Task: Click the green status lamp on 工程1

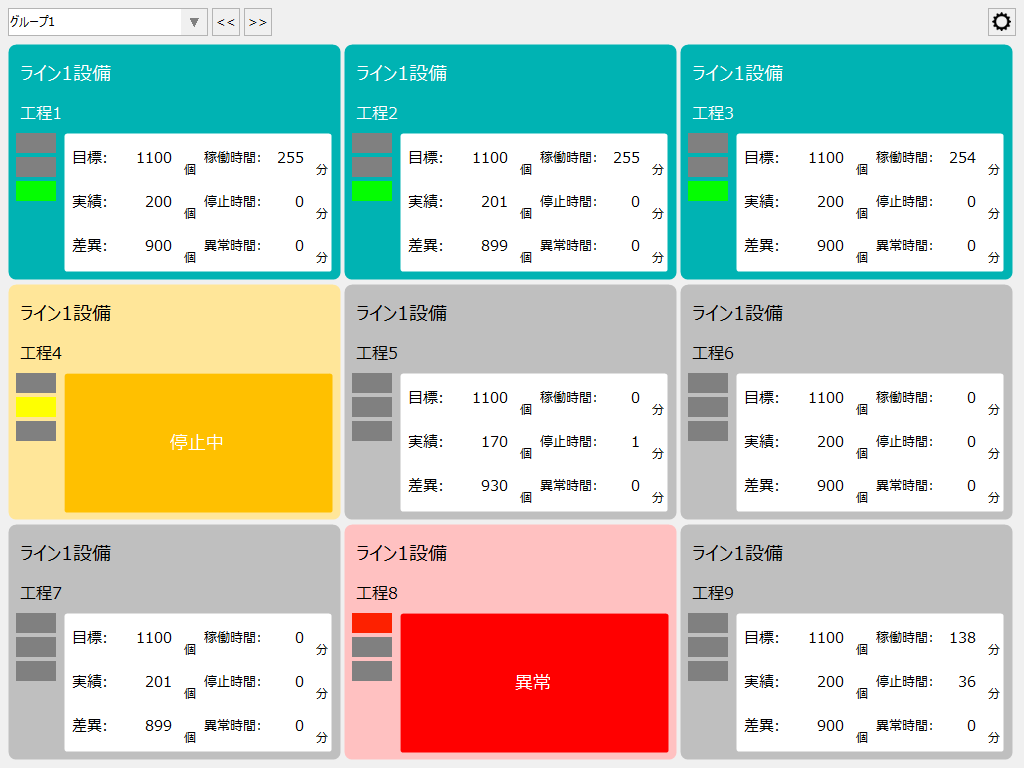Action: pyautogui.click(x=34, y=190)
